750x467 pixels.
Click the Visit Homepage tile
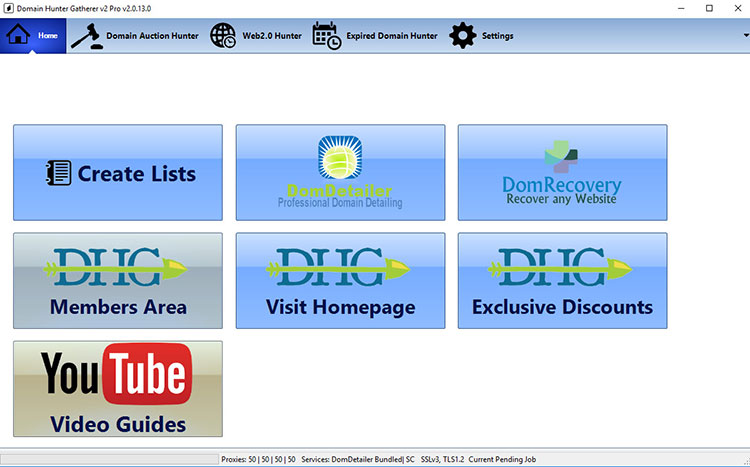[x=340, y=281]
